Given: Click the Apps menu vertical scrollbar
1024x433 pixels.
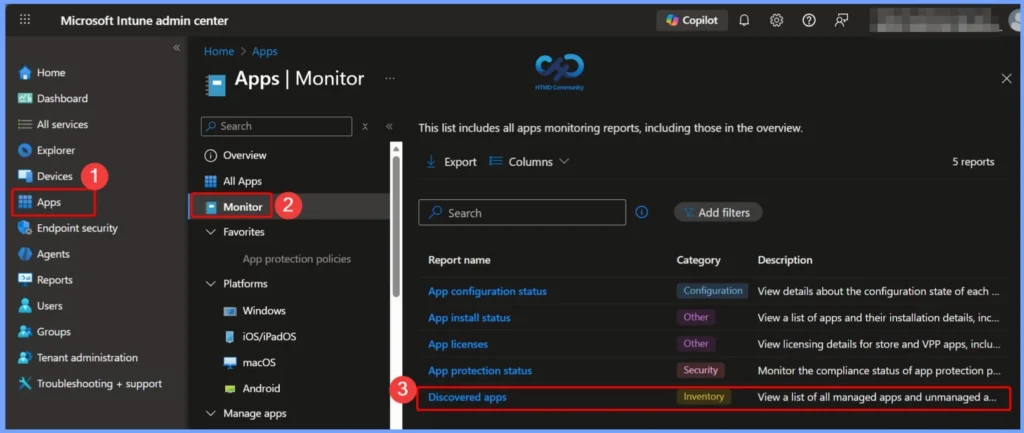Looking at the screenshot, I should pos(396,225).
